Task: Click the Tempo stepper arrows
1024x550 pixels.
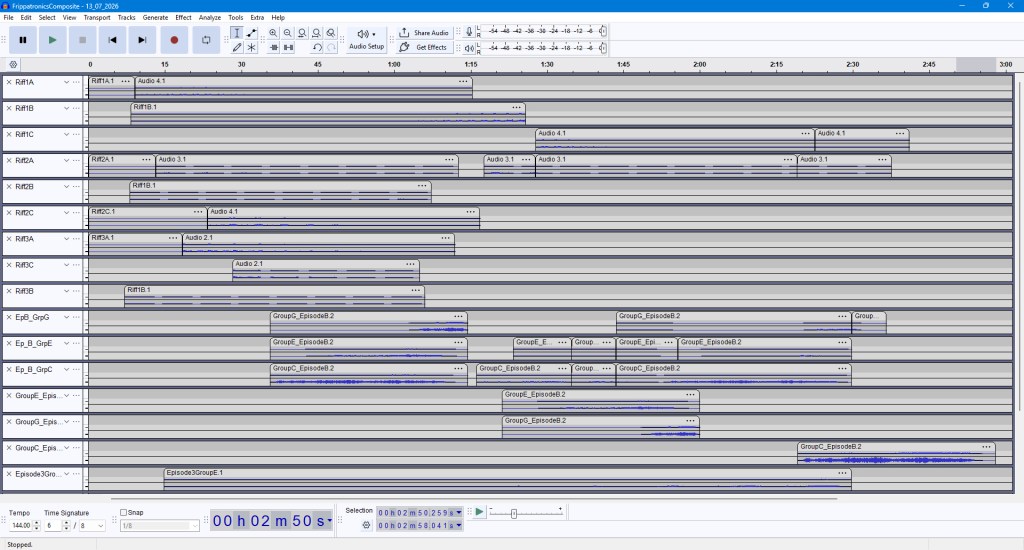Action: [37, 526]
